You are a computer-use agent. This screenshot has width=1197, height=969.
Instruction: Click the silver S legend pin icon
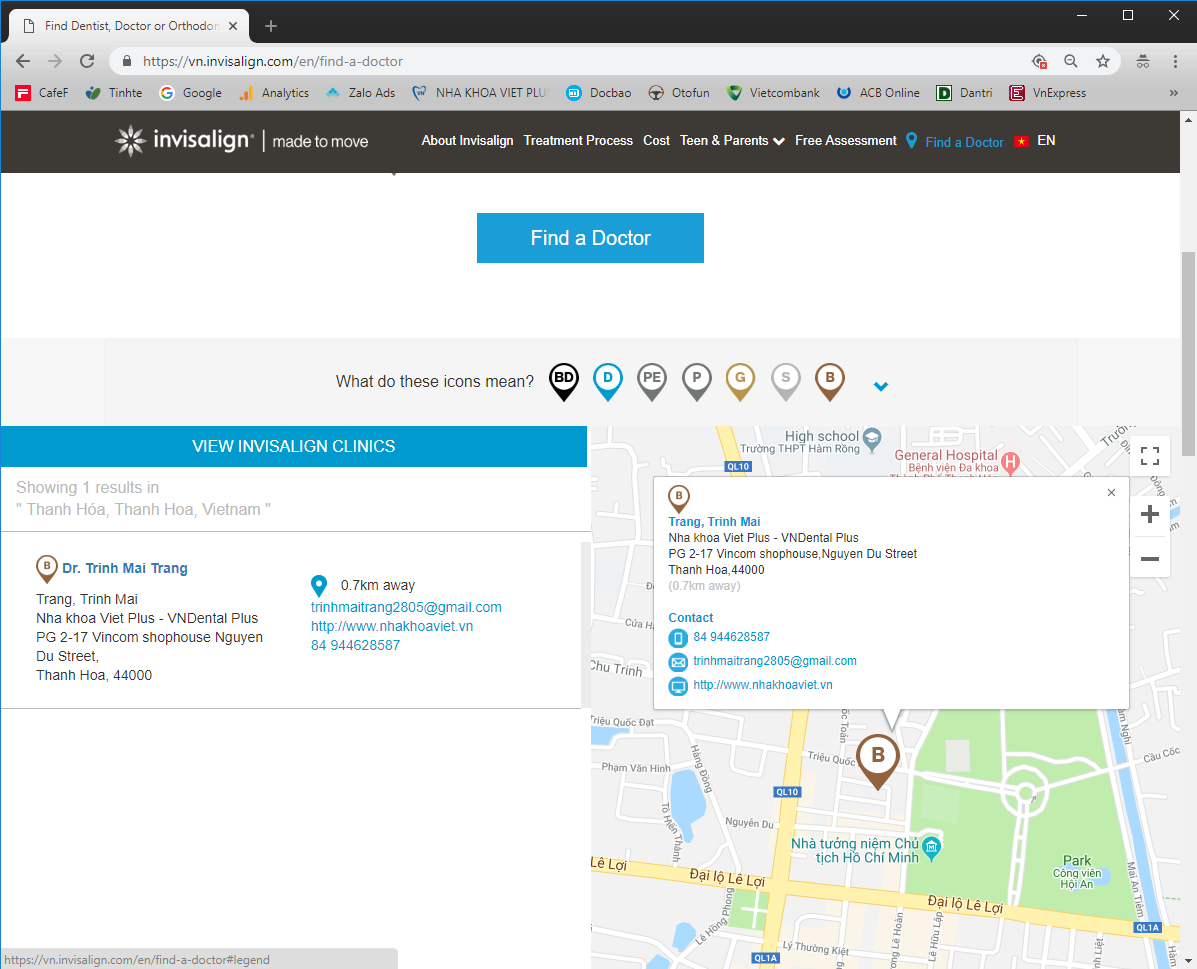pyautogui.click(x=786, y=382)
